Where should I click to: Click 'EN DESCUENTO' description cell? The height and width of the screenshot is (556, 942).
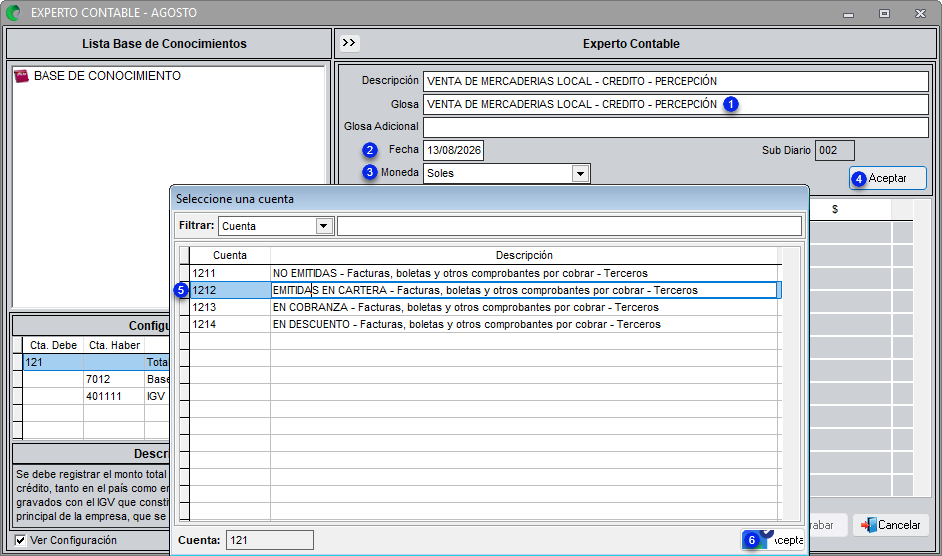point(524,324)
